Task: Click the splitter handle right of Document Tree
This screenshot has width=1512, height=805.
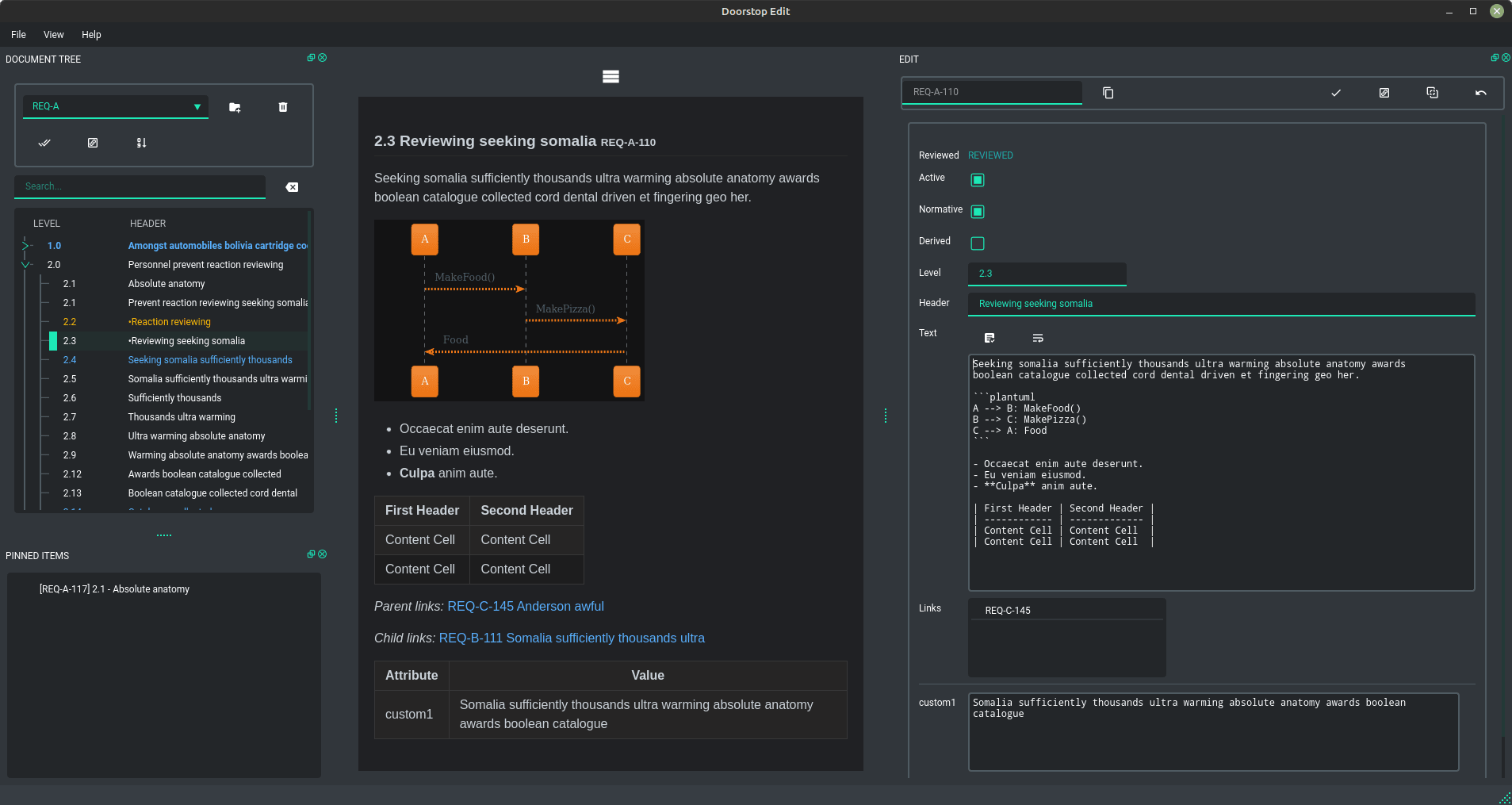Action: pos(336,416)
